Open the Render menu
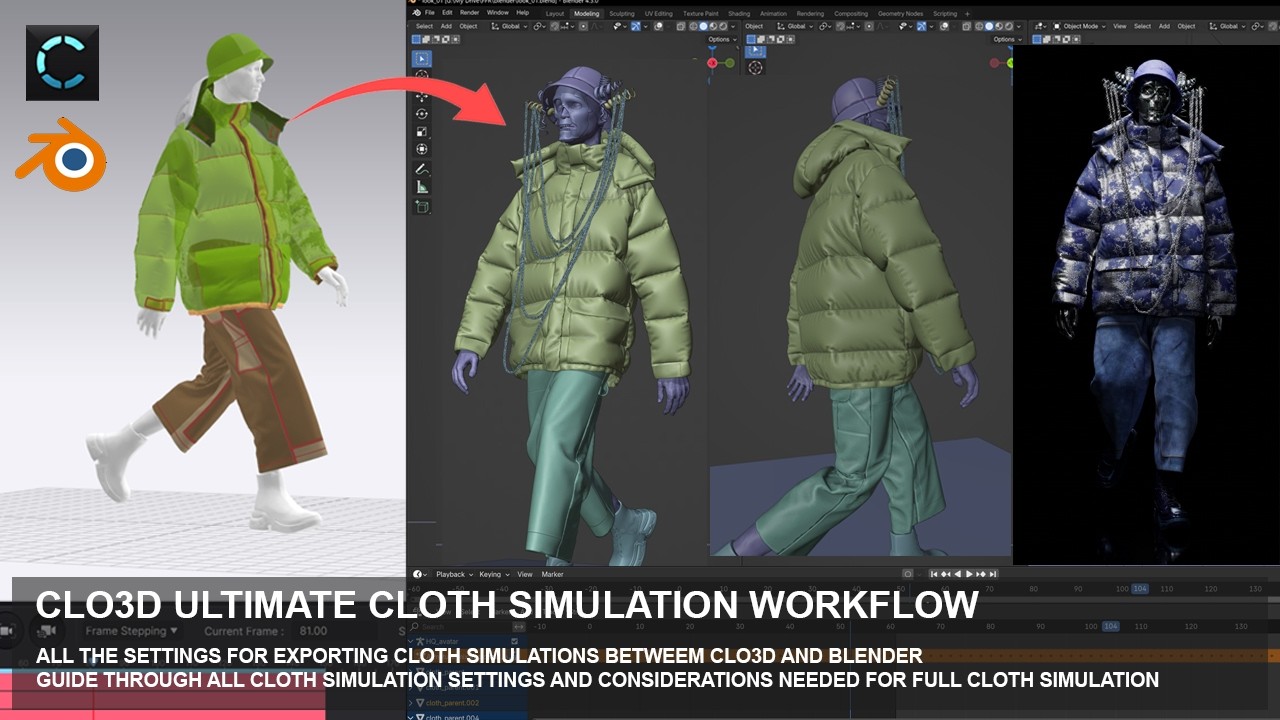 pyautogui.click(x=469, y=13)
